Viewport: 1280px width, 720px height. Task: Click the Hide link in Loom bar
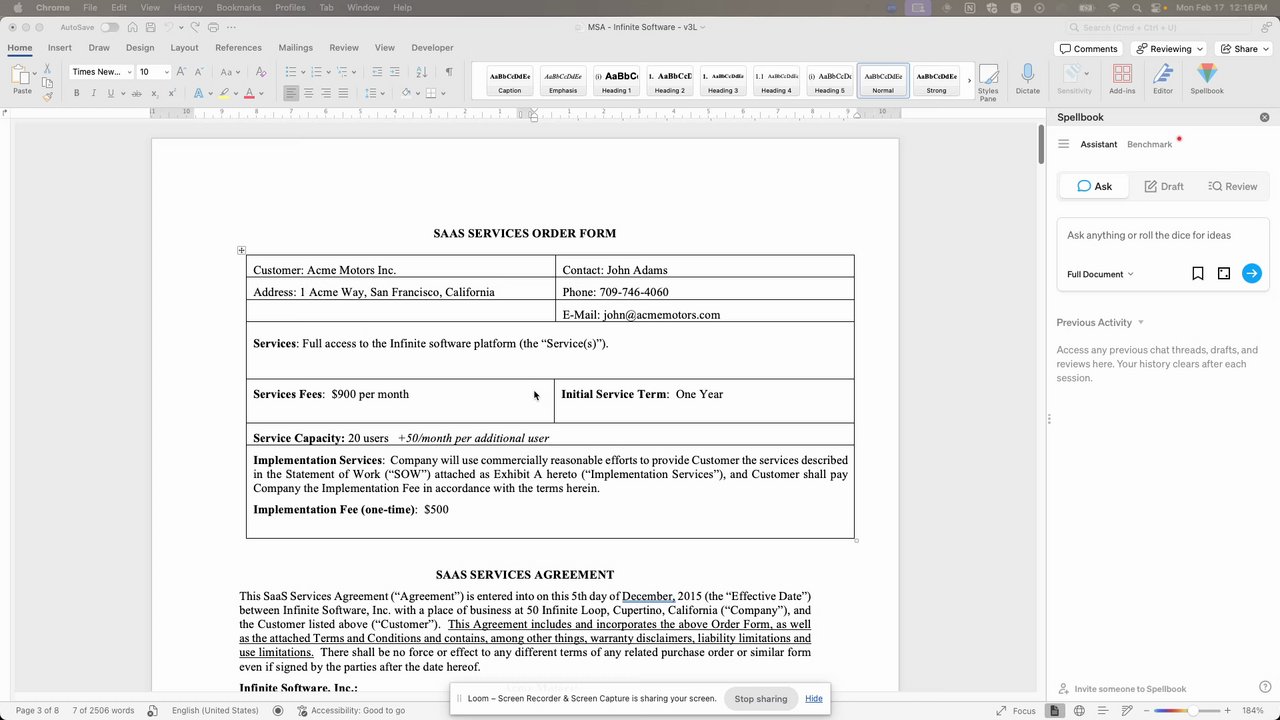tap(814, 698)
